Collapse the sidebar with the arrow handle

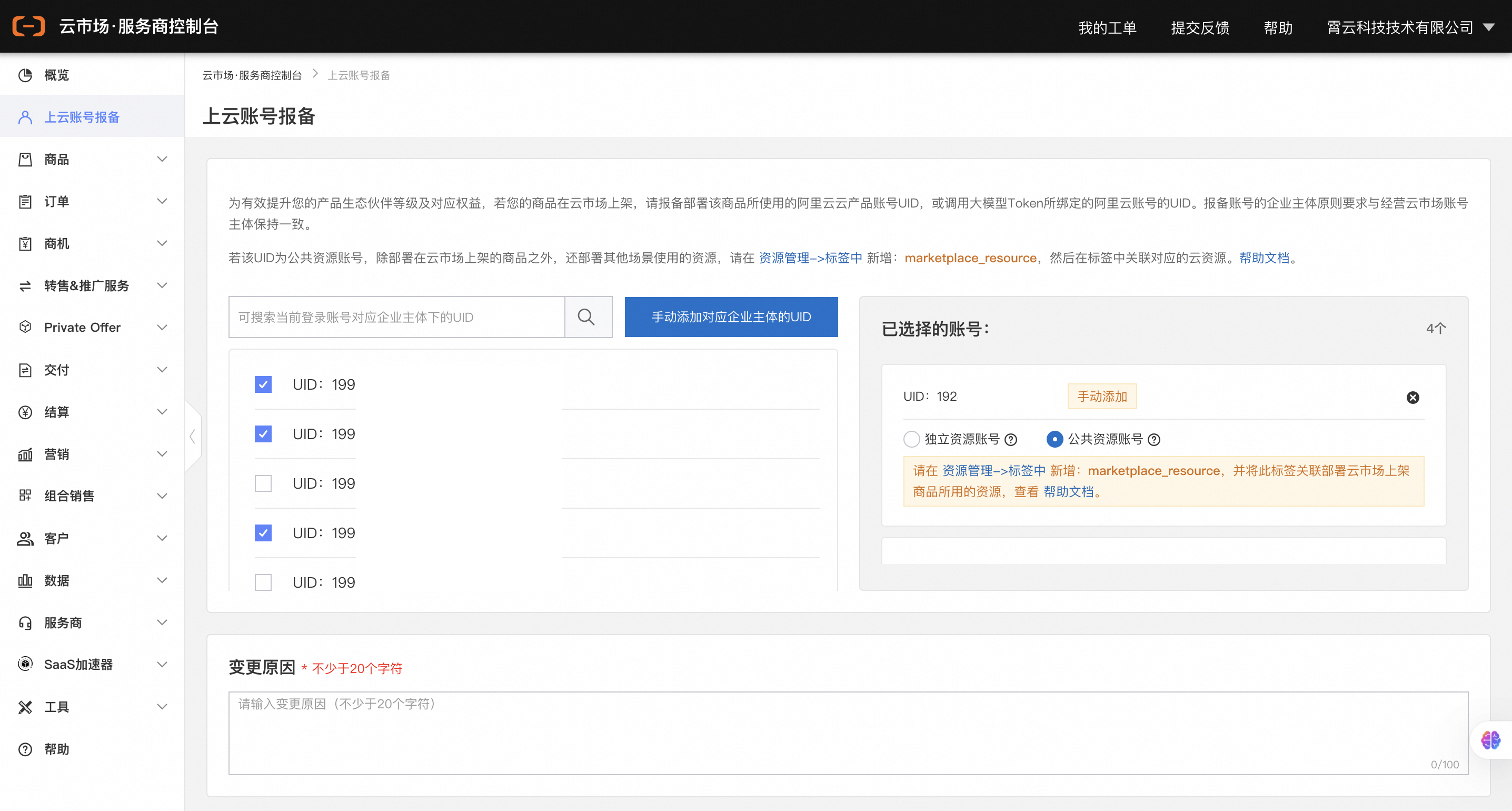point(193,437)
